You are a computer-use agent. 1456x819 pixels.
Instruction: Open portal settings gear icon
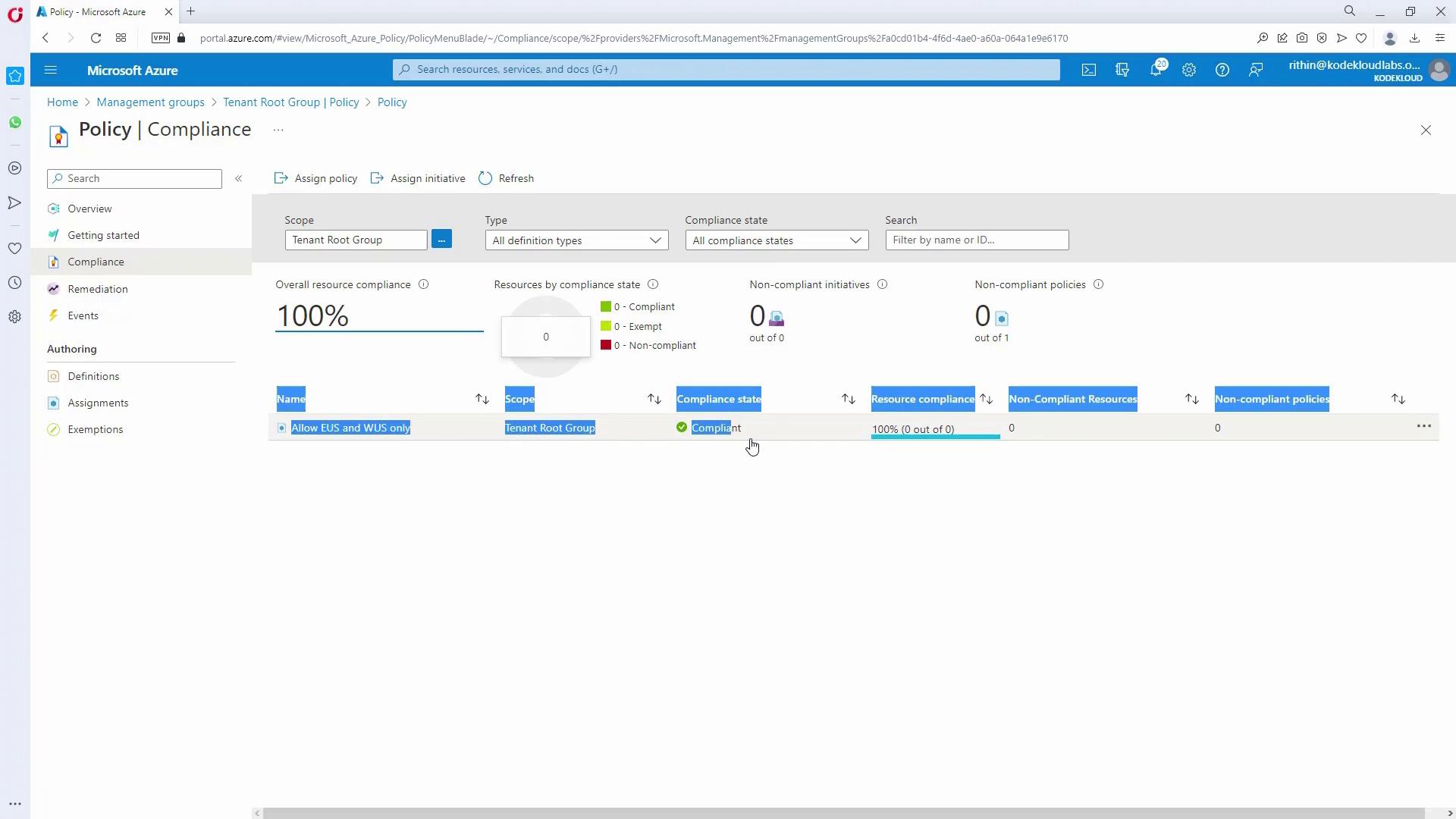[x=1189, y=70]
